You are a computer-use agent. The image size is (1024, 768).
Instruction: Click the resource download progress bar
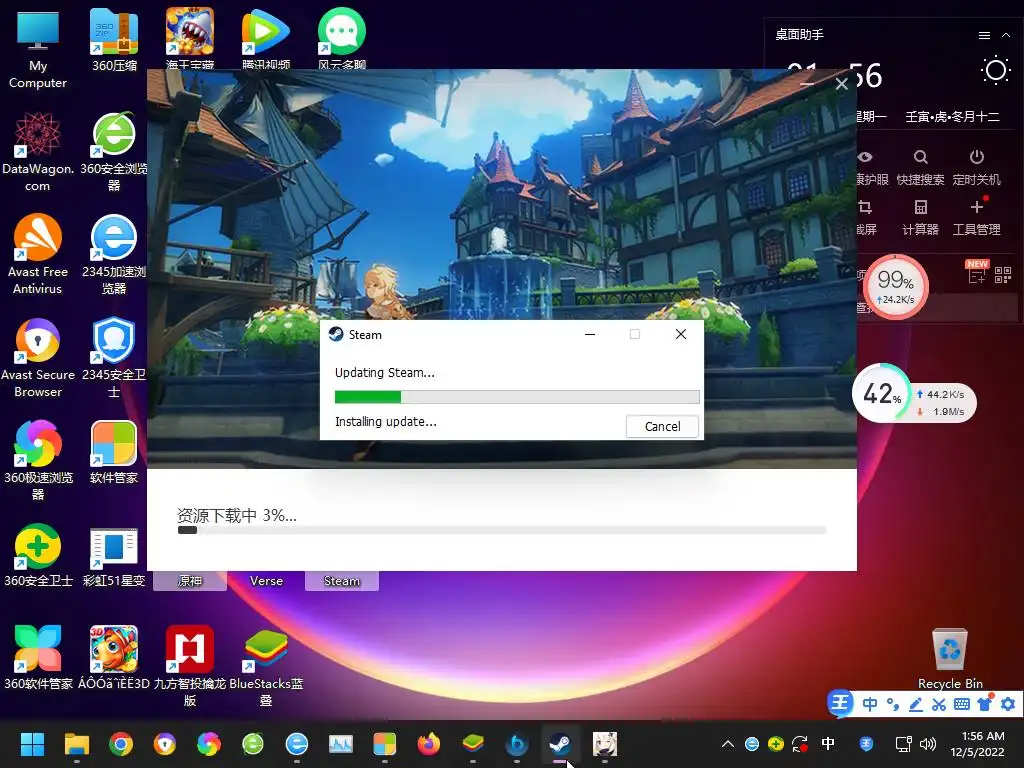pos(502,530)
